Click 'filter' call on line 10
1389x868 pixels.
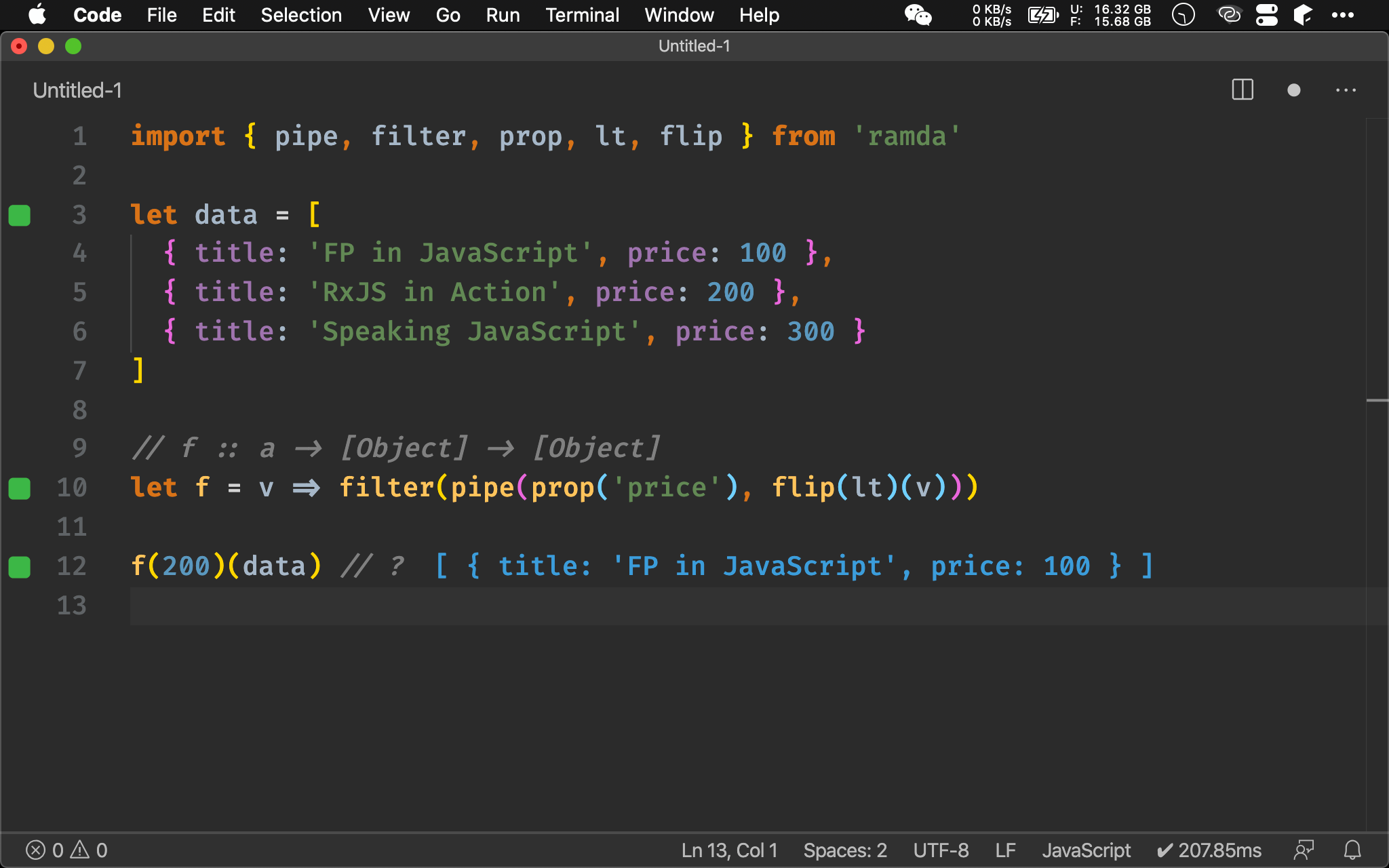387,488
